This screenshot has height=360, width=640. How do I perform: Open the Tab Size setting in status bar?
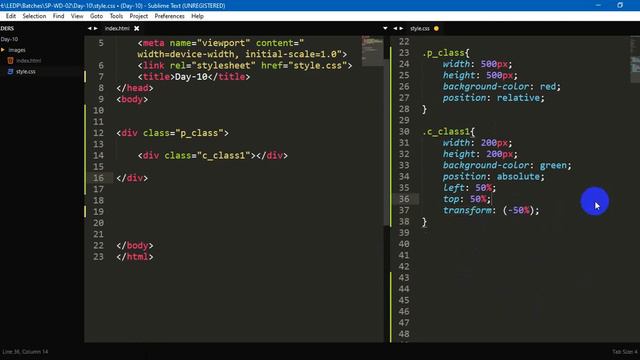pyautogui.click(x=625, y=352)
